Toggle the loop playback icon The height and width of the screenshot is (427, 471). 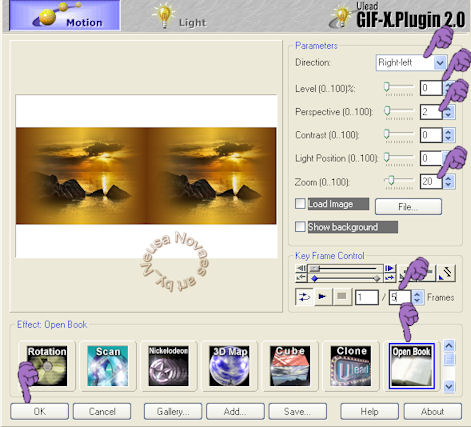(x=304, y=296)
